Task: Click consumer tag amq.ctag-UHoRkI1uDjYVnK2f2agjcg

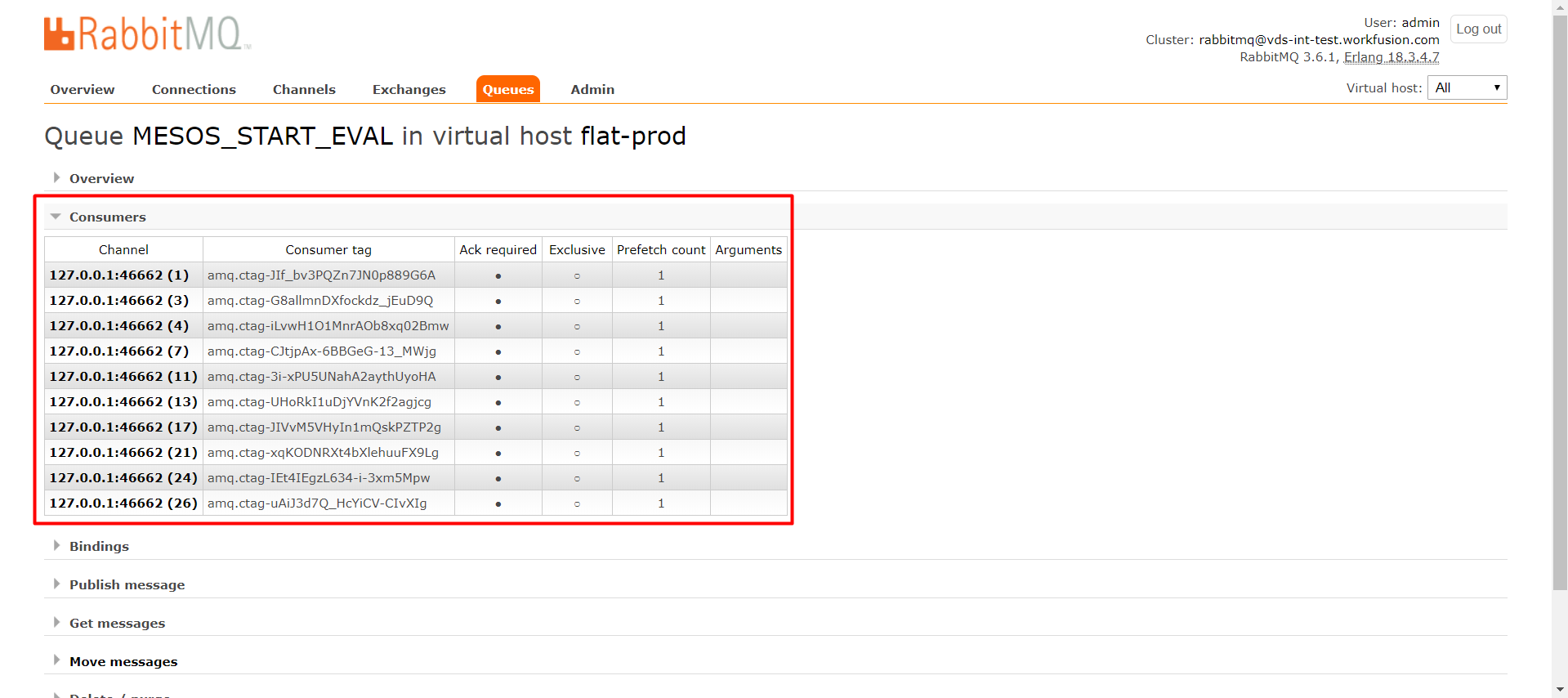Action: coord(319,401)
